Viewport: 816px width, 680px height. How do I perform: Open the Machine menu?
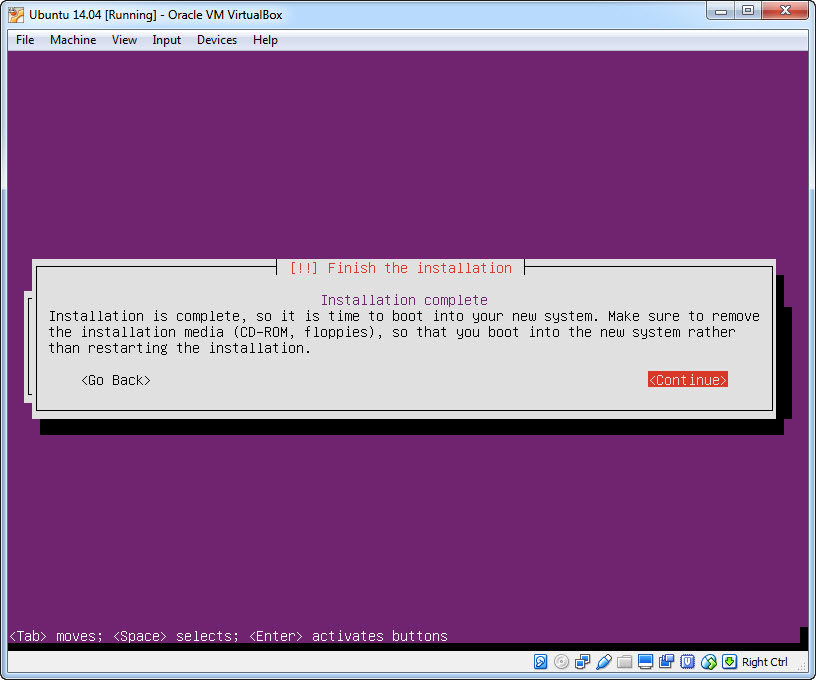coord(73,40)
